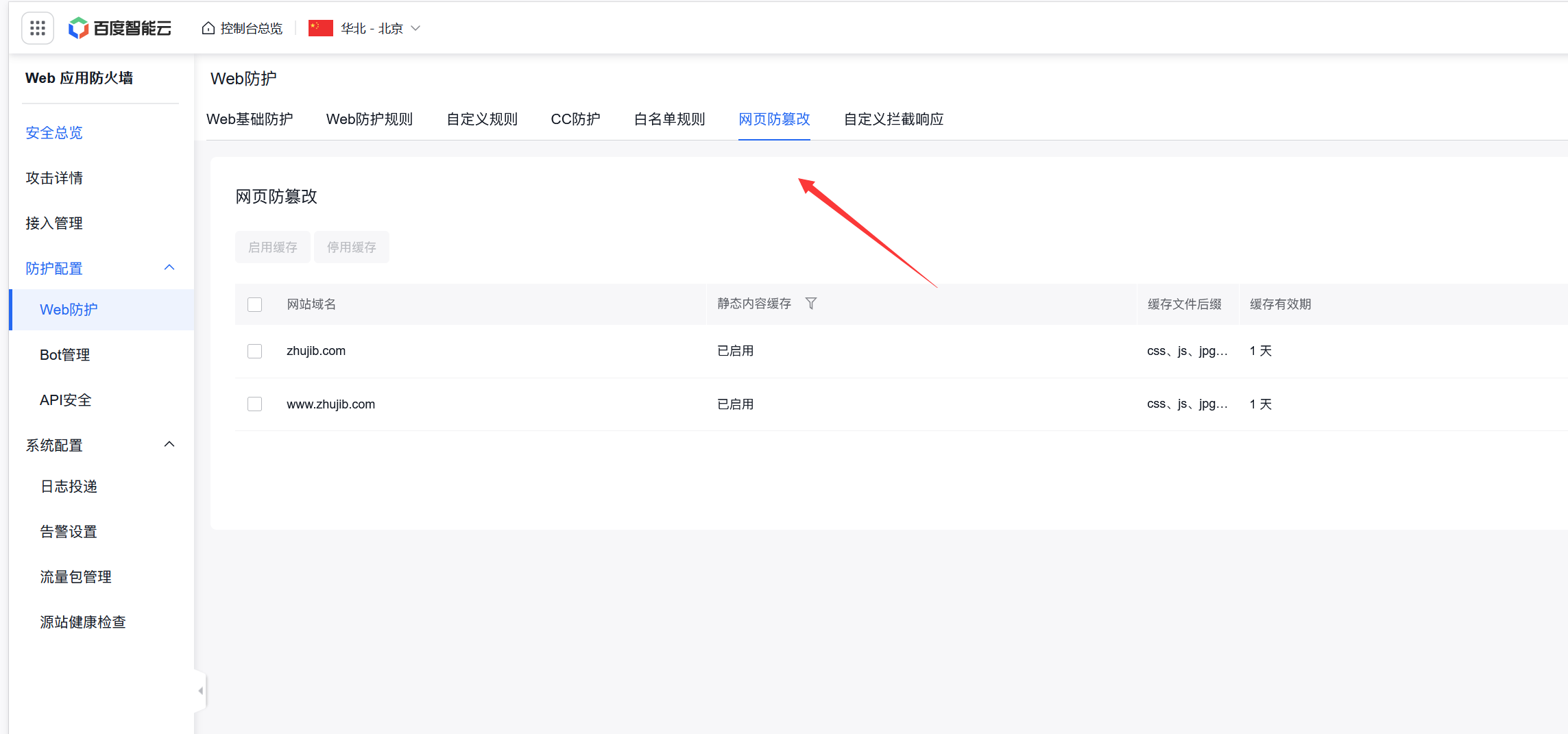1568x734 pixels.
Task: Switch to the CC防护 tab
Action: point(575,119)
